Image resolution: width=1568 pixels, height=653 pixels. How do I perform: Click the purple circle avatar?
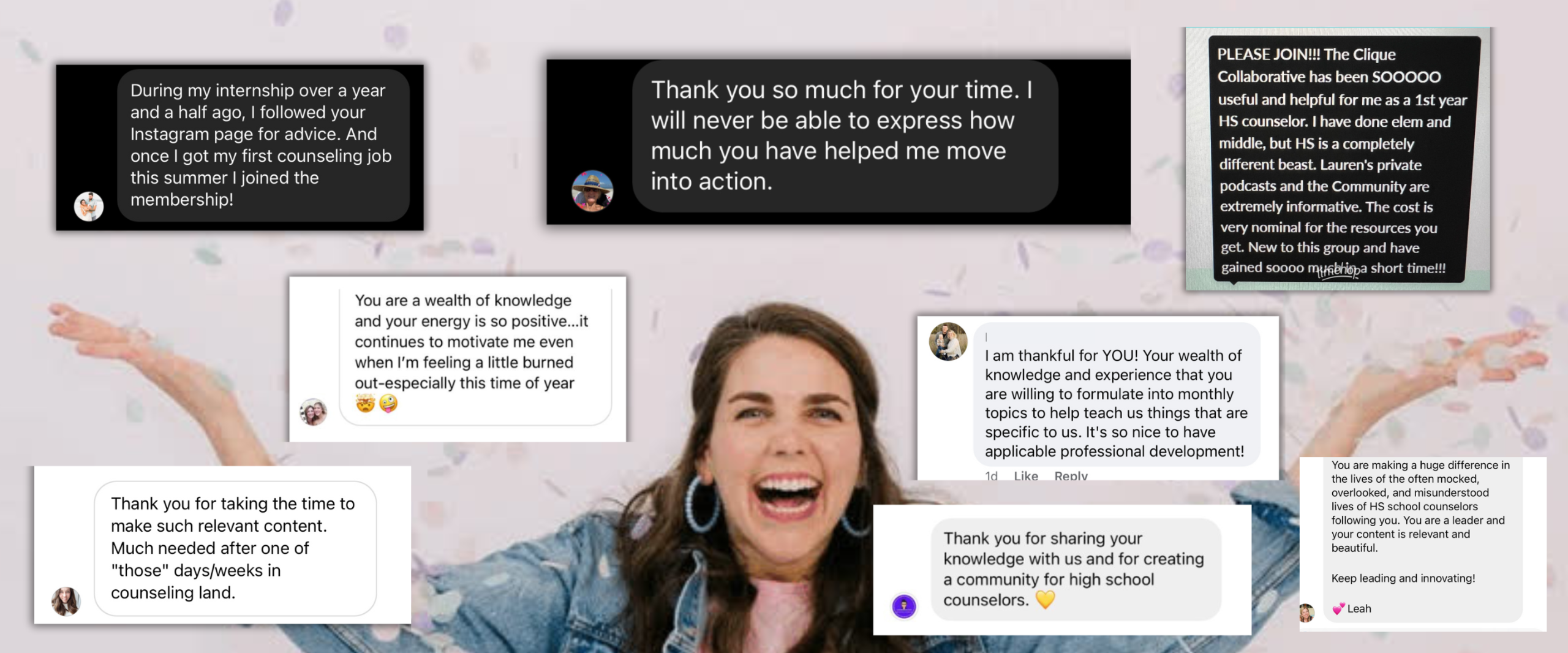tap(904, 606)
